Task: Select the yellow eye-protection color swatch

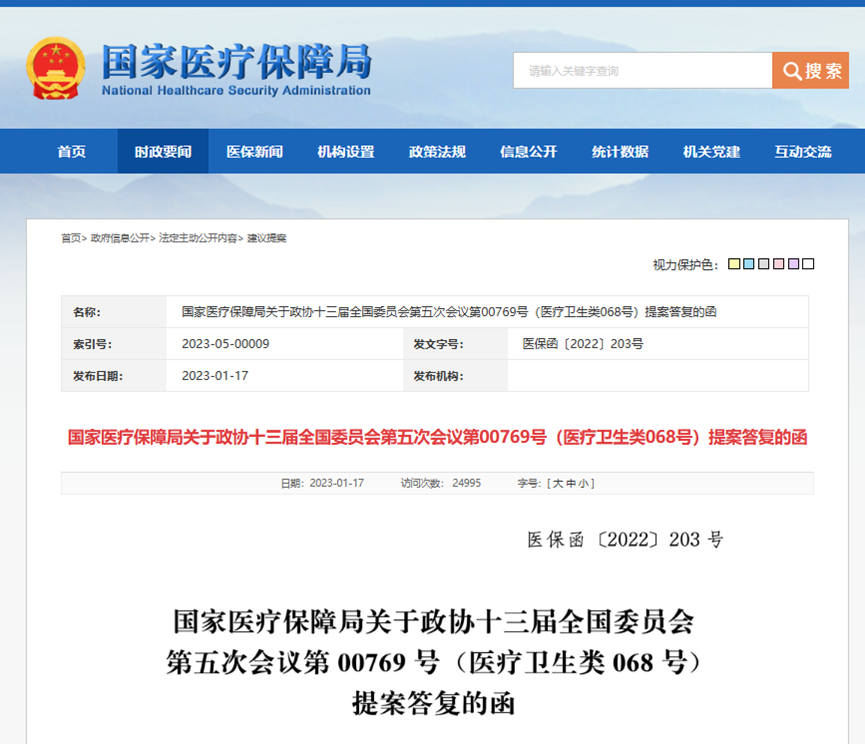Action: click(734, 264)
